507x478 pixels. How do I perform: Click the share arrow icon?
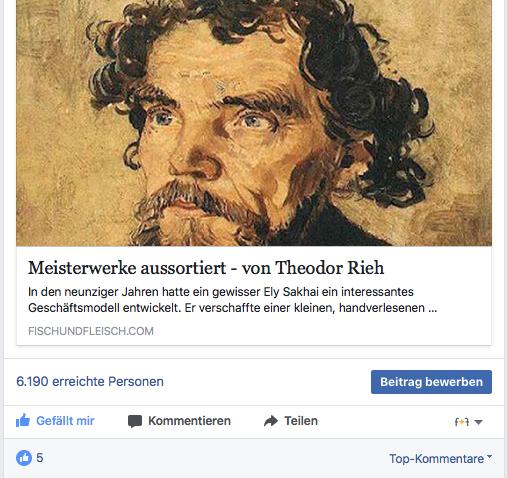pyautogui.click(x=271, y=421)
